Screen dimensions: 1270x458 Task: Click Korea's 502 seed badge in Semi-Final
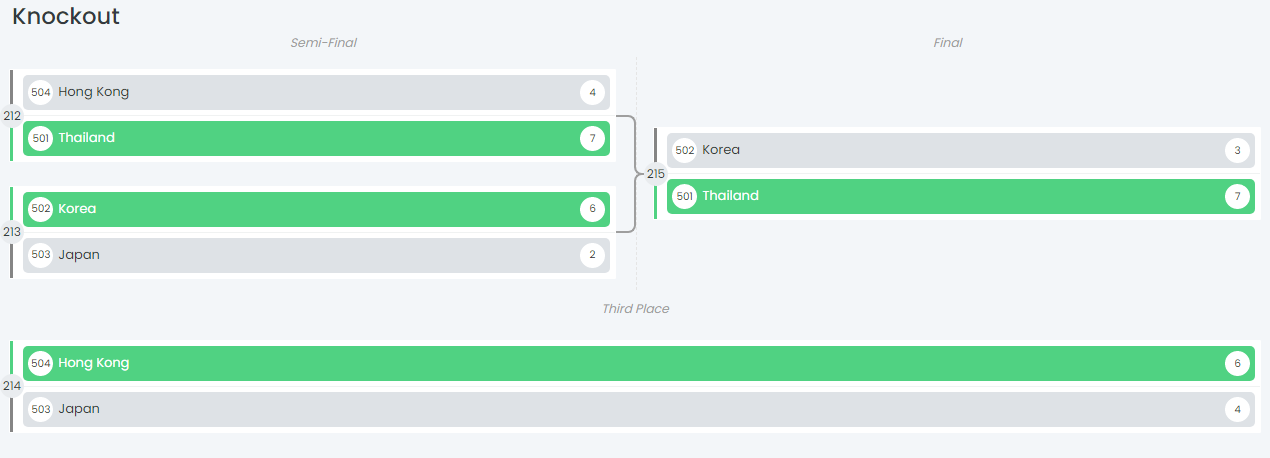(x=41, y=209)
